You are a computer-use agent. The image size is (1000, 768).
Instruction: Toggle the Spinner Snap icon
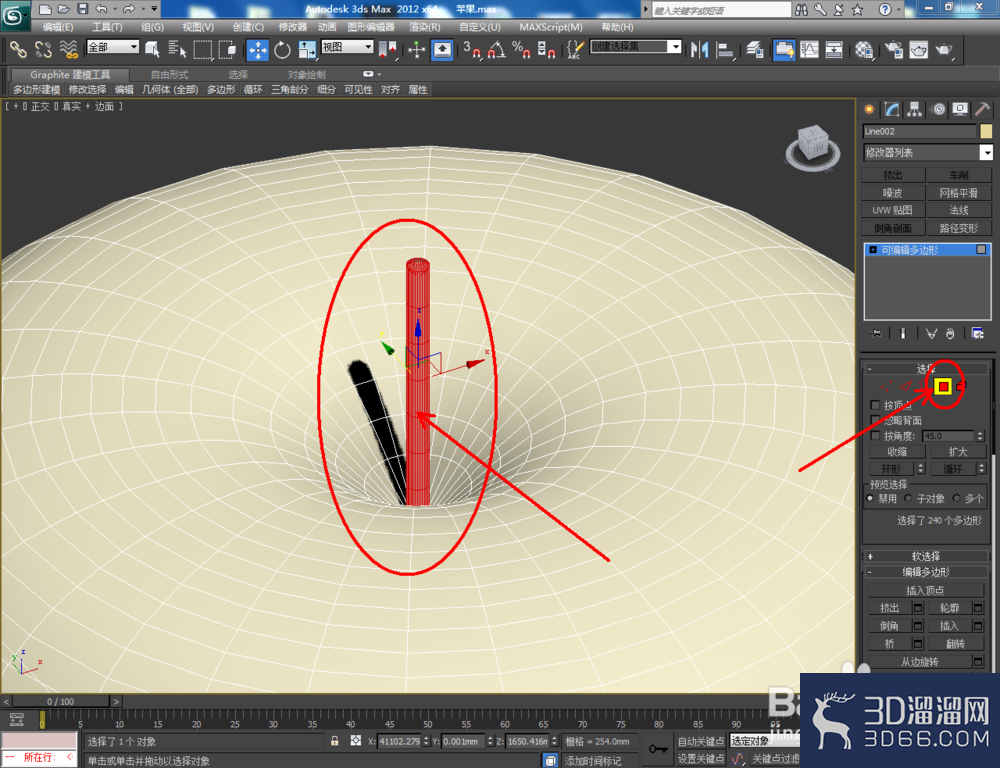click(546, 49)
